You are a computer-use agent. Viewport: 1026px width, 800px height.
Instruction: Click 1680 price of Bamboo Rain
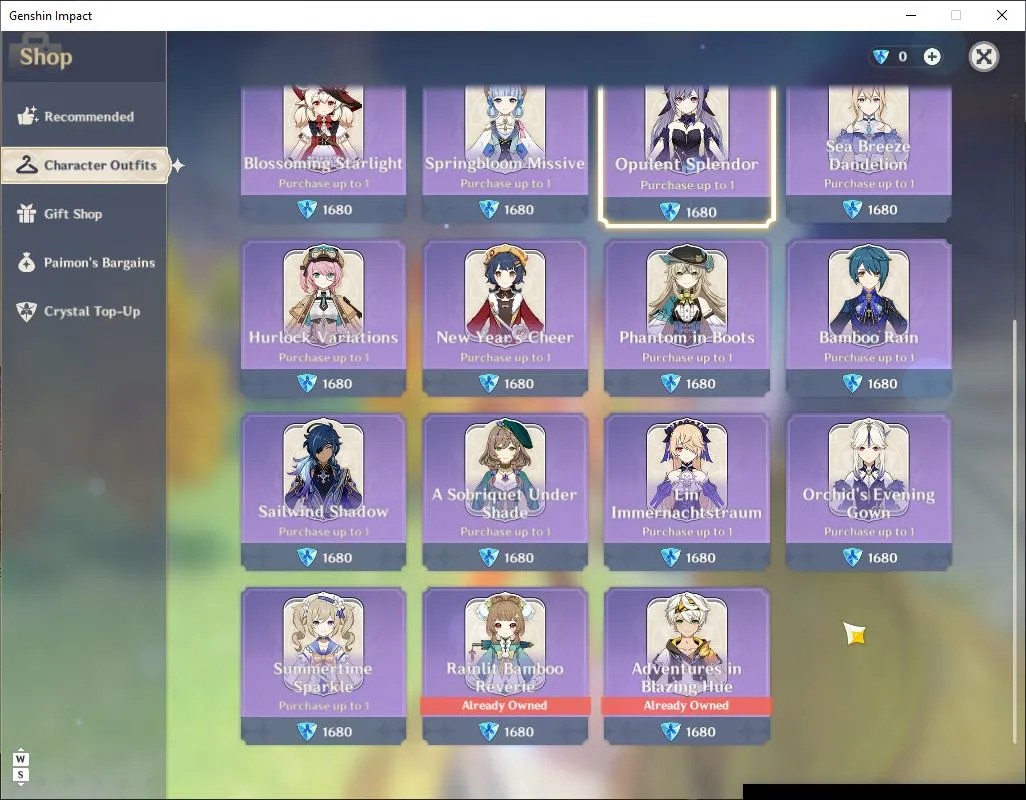pyautogui.click(x=882, y=384)
